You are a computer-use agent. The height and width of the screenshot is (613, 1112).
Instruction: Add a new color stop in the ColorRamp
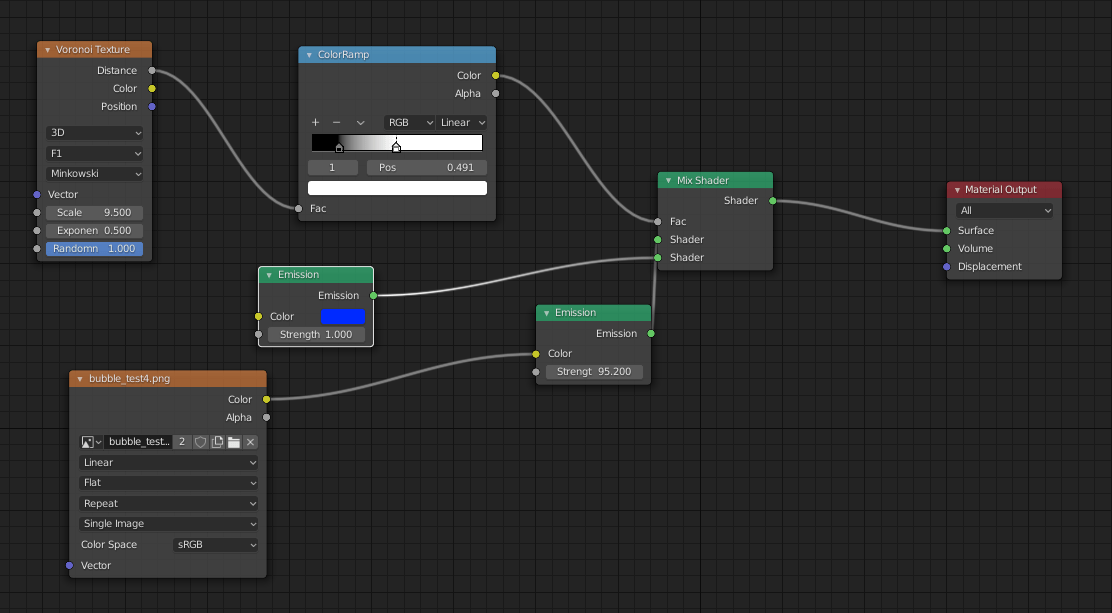click(315, 122)
